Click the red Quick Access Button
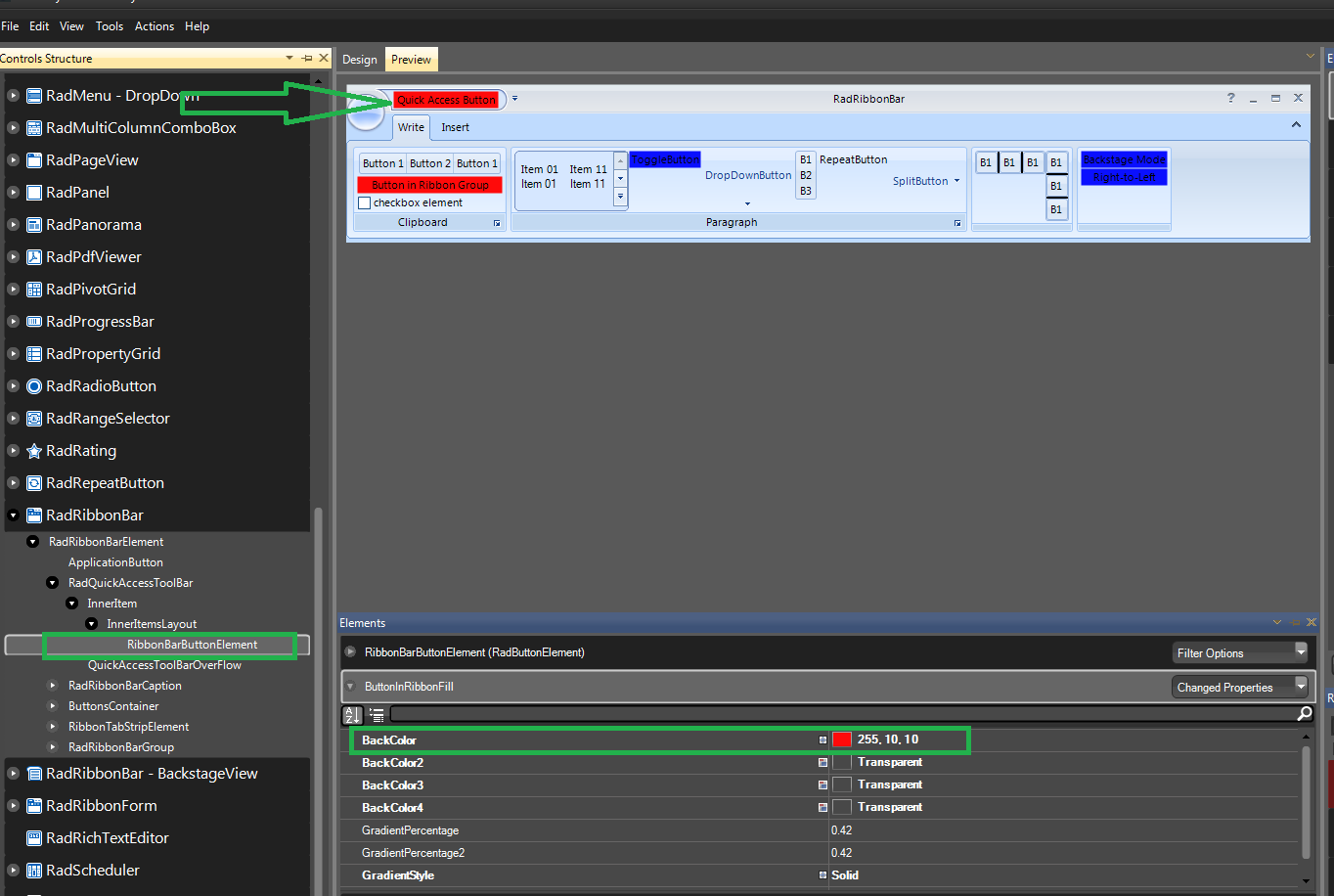The height and width of the screenshot is (896, 1334). tap(446, 100)
